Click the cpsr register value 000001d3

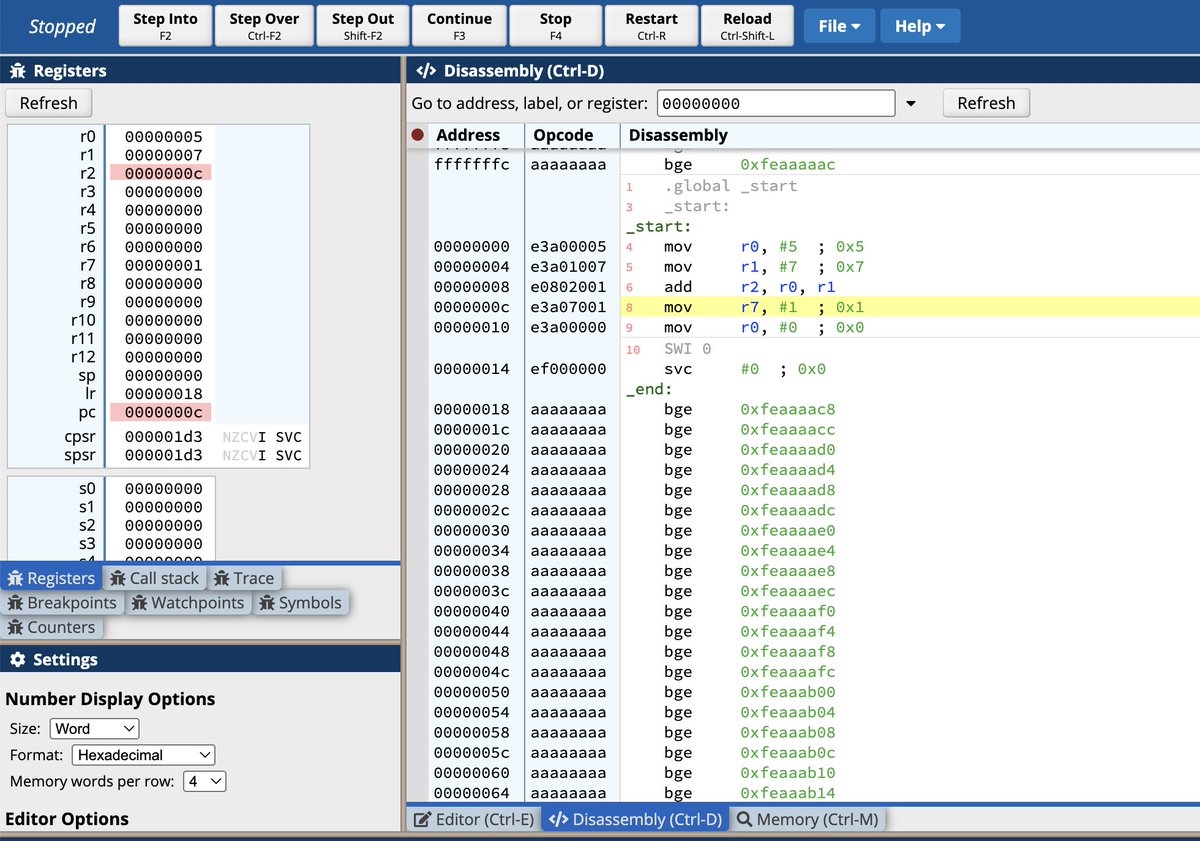tap(163, 437)
